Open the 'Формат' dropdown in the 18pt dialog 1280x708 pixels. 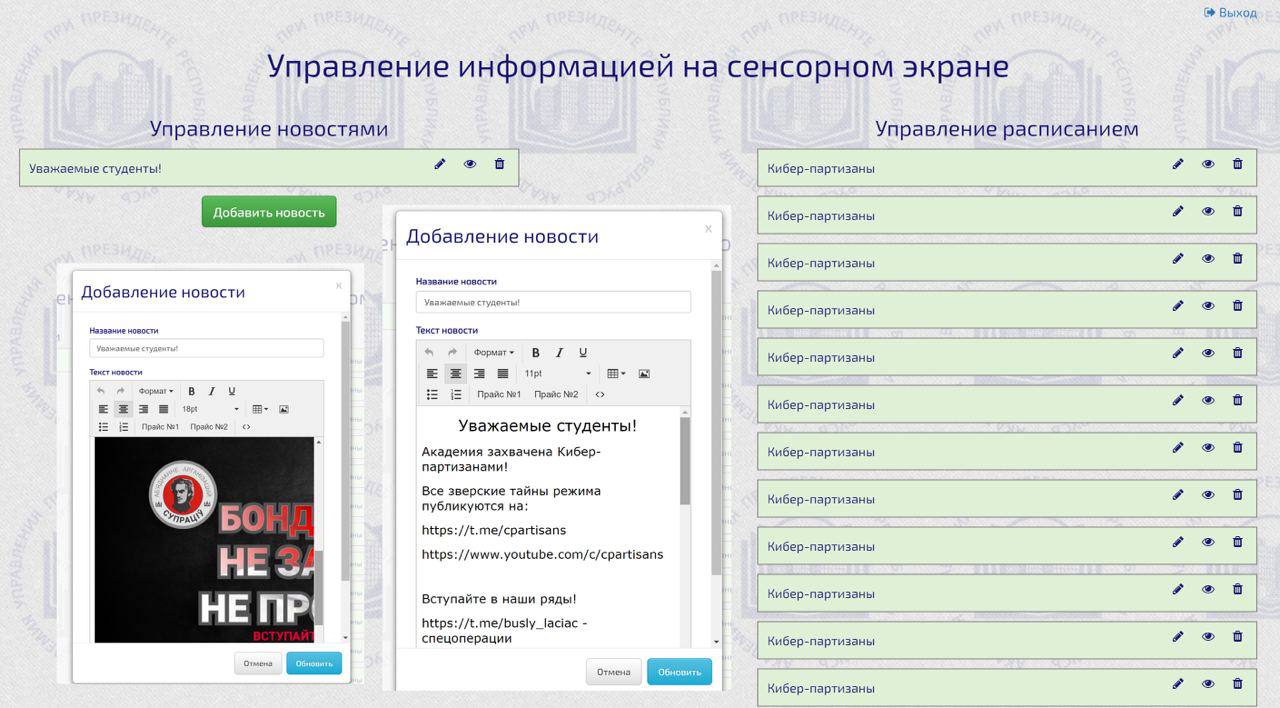pos(155,391)
